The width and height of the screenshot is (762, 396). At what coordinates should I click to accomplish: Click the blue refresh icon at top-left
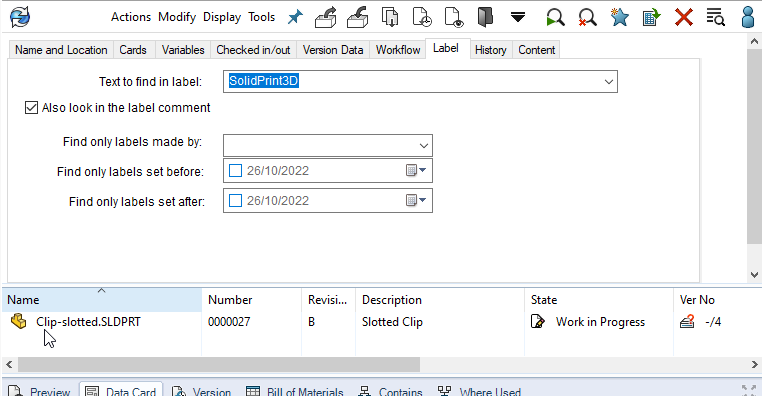(x=20, y=17)
